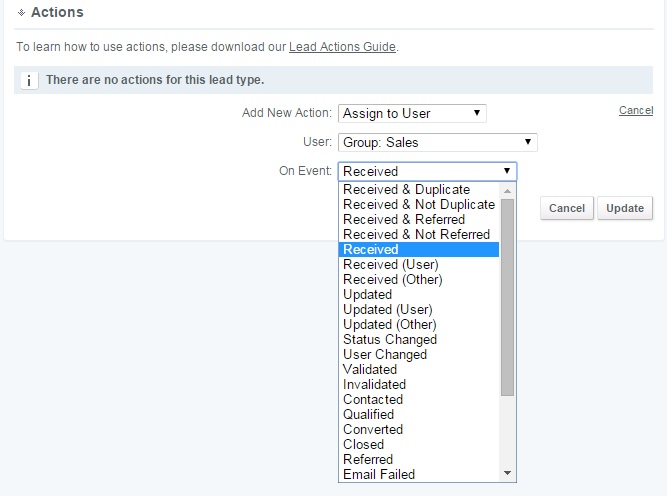
Task: Open the Lead Actions Guide link
Action: click(342, 47)
